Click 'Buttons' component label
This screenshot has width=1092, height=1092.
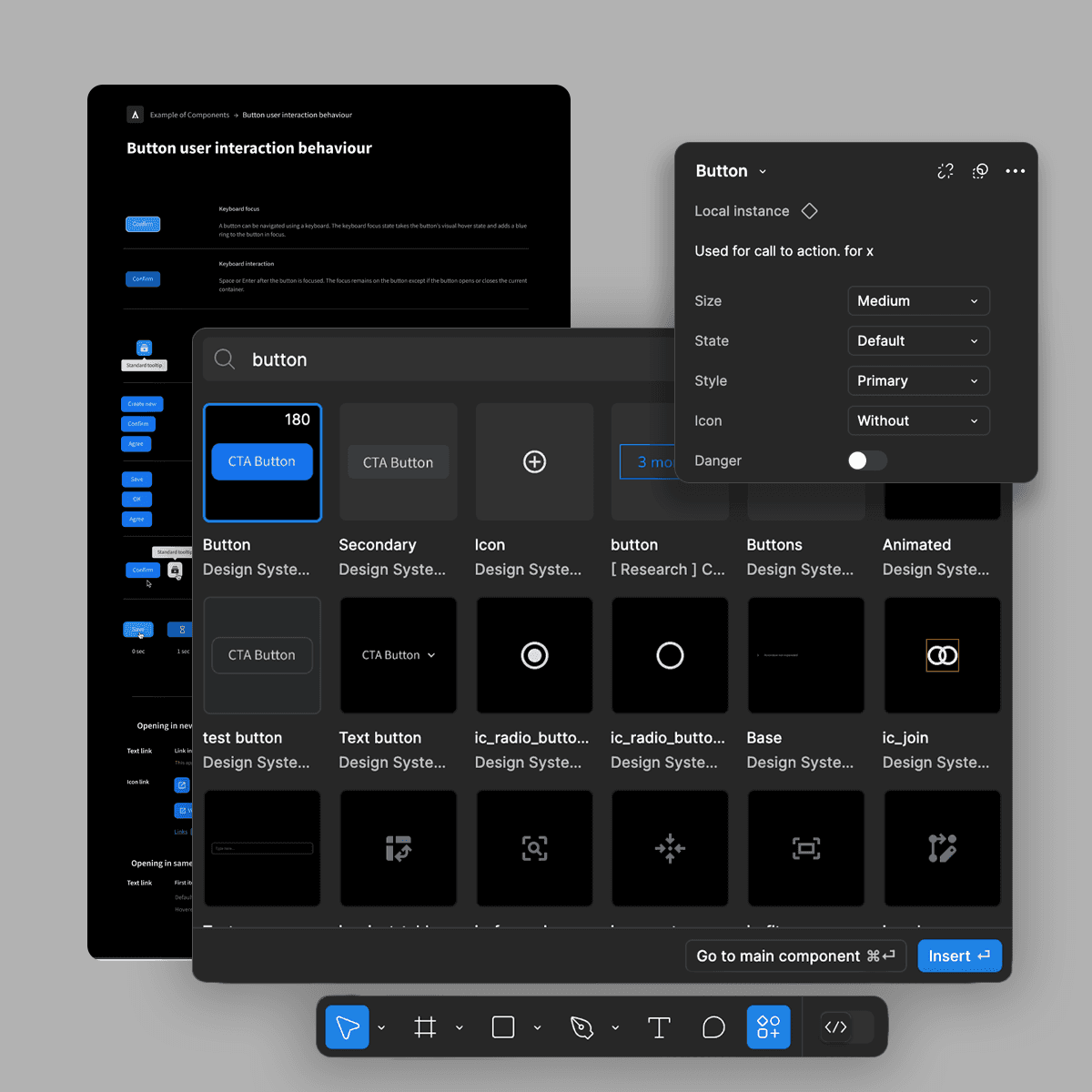[x=774, y=545]
